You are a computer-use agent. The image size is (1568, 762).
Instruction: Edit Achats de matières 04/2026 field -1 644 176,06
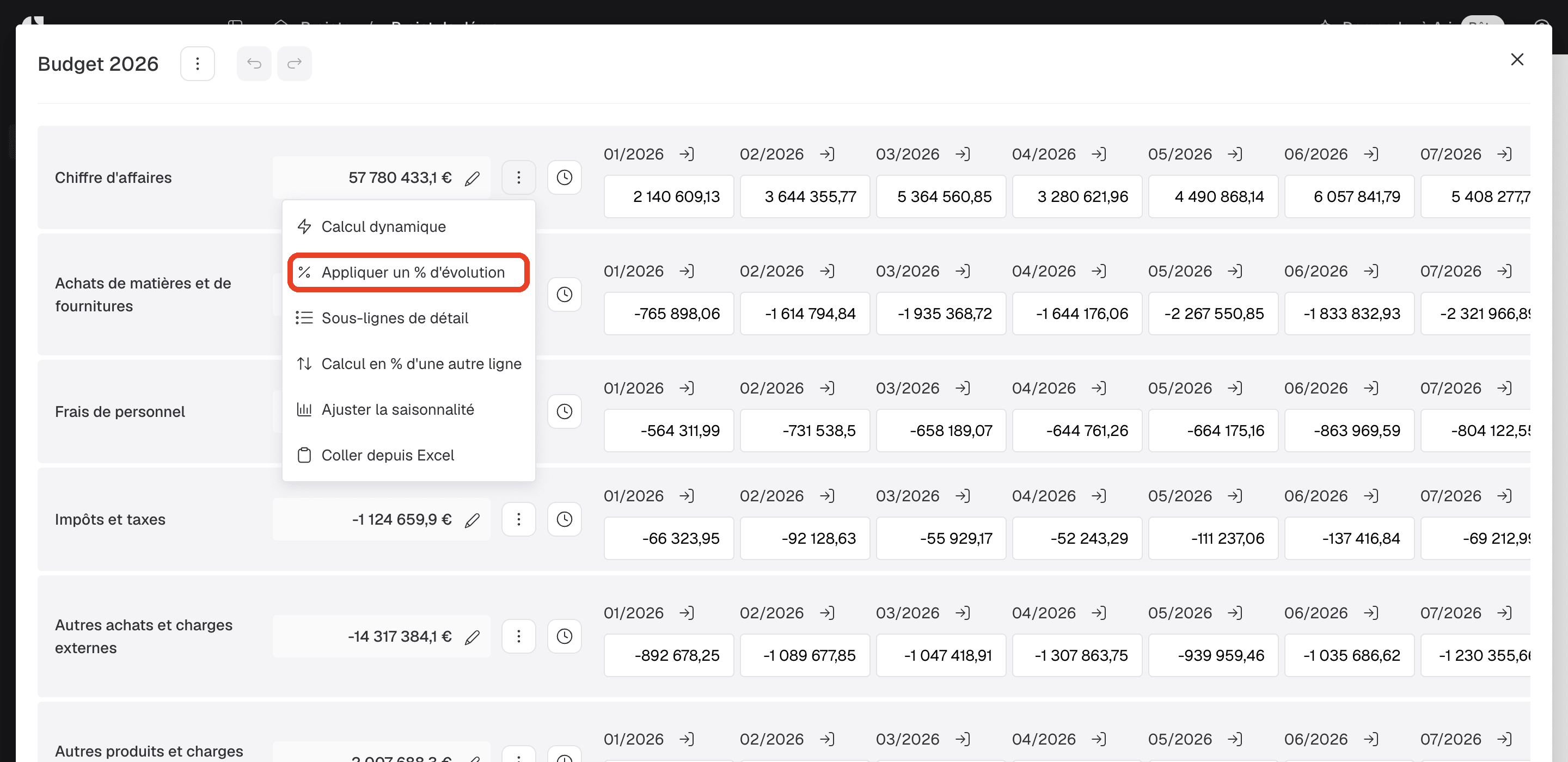(1077, 314)
